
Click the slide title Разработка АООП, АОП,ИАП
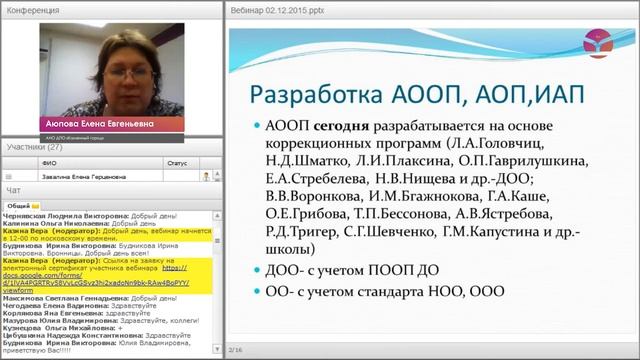click(x=417, y=94)
